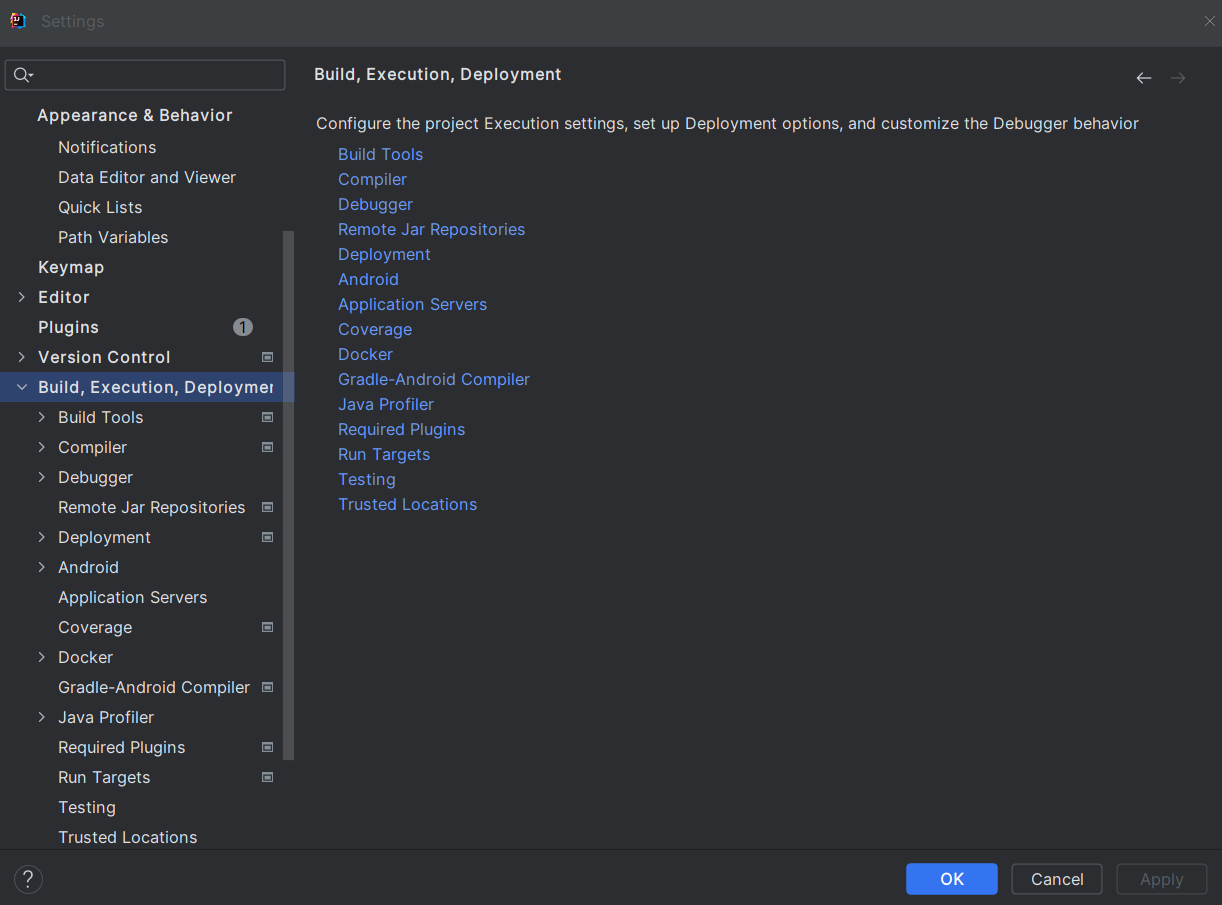Viewport: 1222px width, 905px height.
Task: Click project-level icon beside Required Plugins row
Action: 267,747
